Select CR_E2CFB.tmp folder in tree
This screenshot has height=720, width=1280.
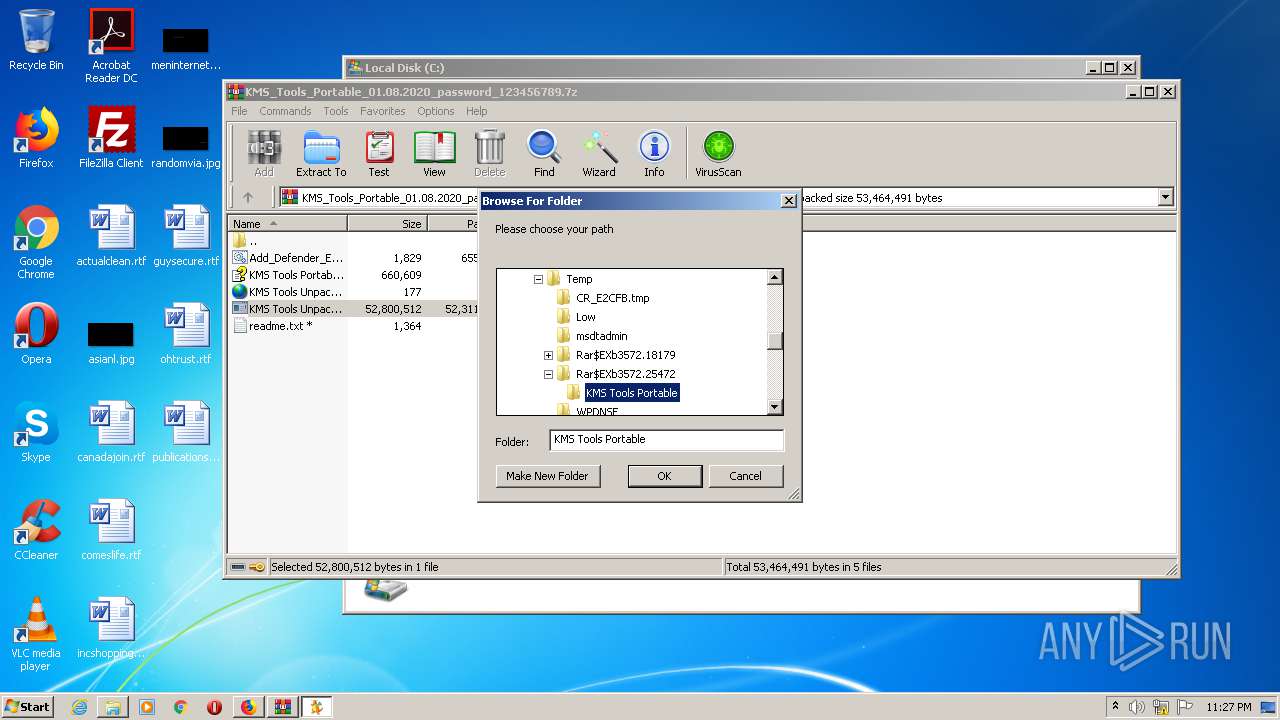(612, 298)
